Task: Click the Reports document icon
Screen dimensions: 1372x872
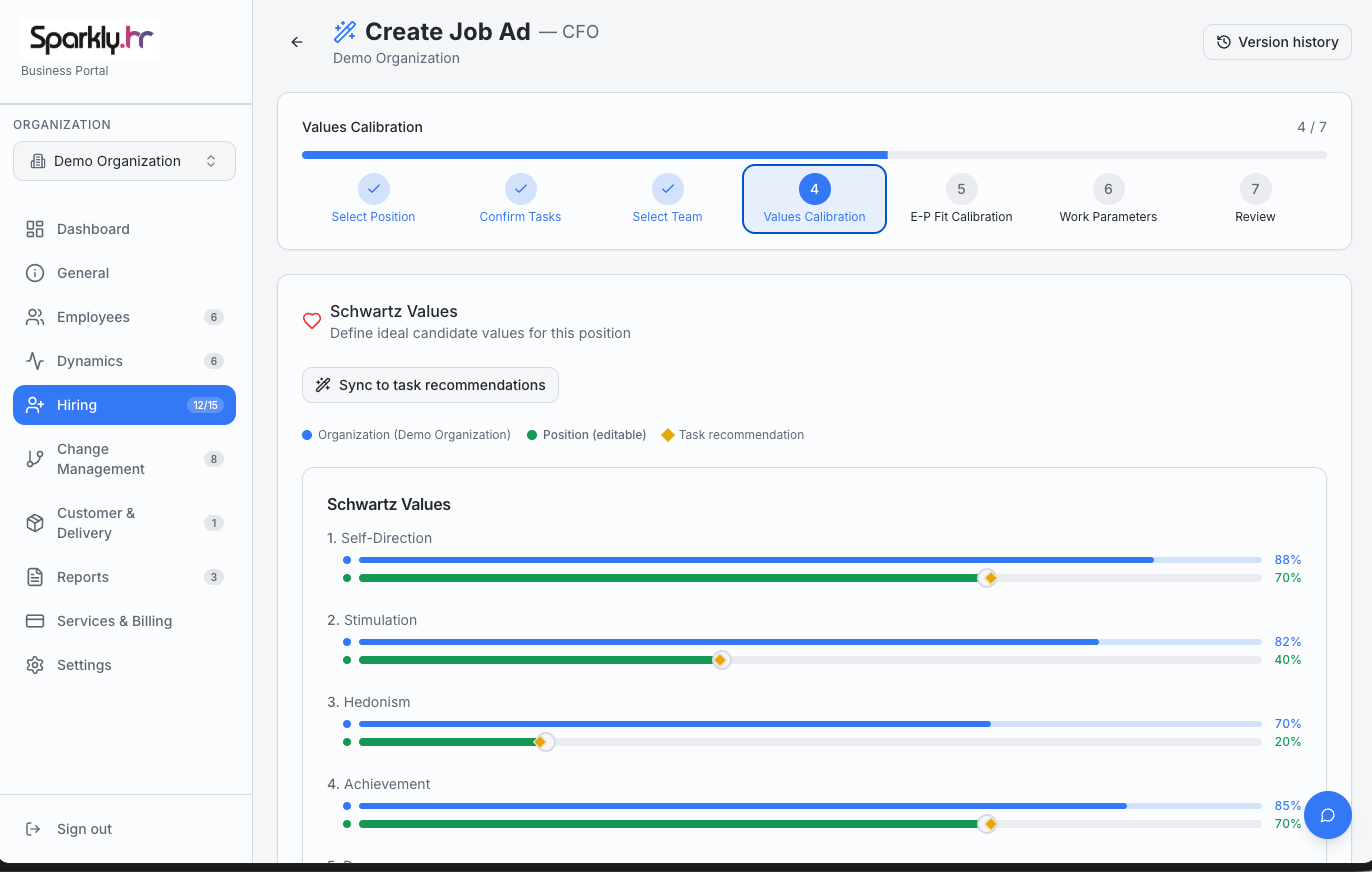Action: pyautogui.click(x=35, y=577)
